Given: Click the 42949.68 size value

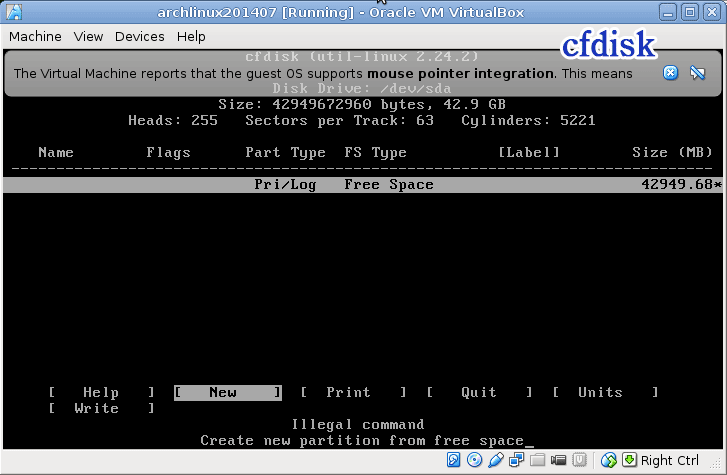Looking at the screenshot, I should point(677,185).
